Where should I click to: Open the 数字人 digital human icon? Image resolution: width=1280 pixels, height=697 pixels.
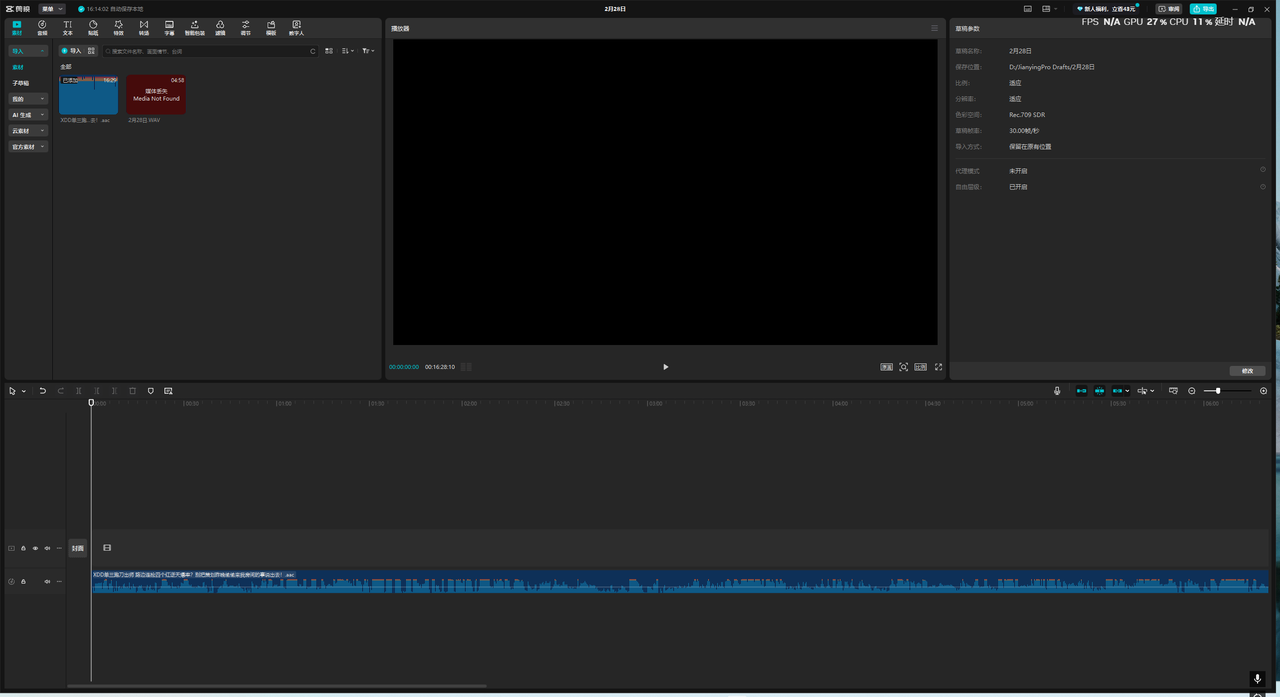pyautogui.click(x=296, y=28)
